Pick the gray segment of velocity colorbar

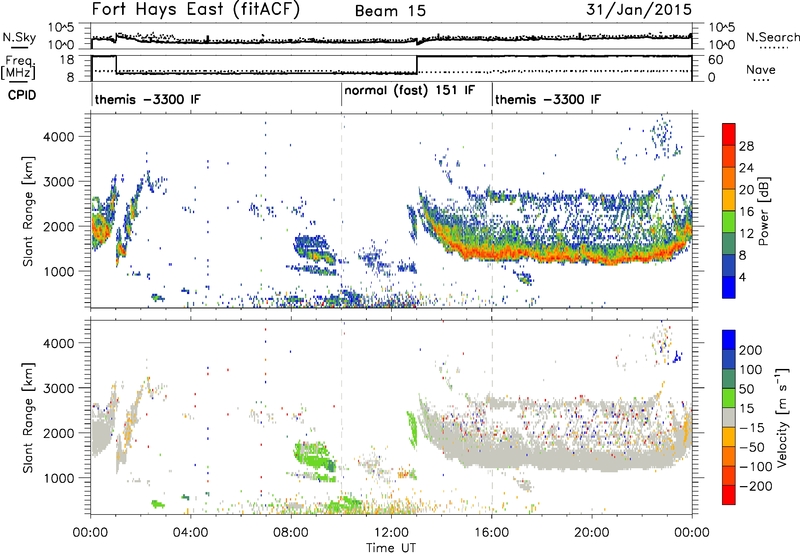tap(729, 417)
